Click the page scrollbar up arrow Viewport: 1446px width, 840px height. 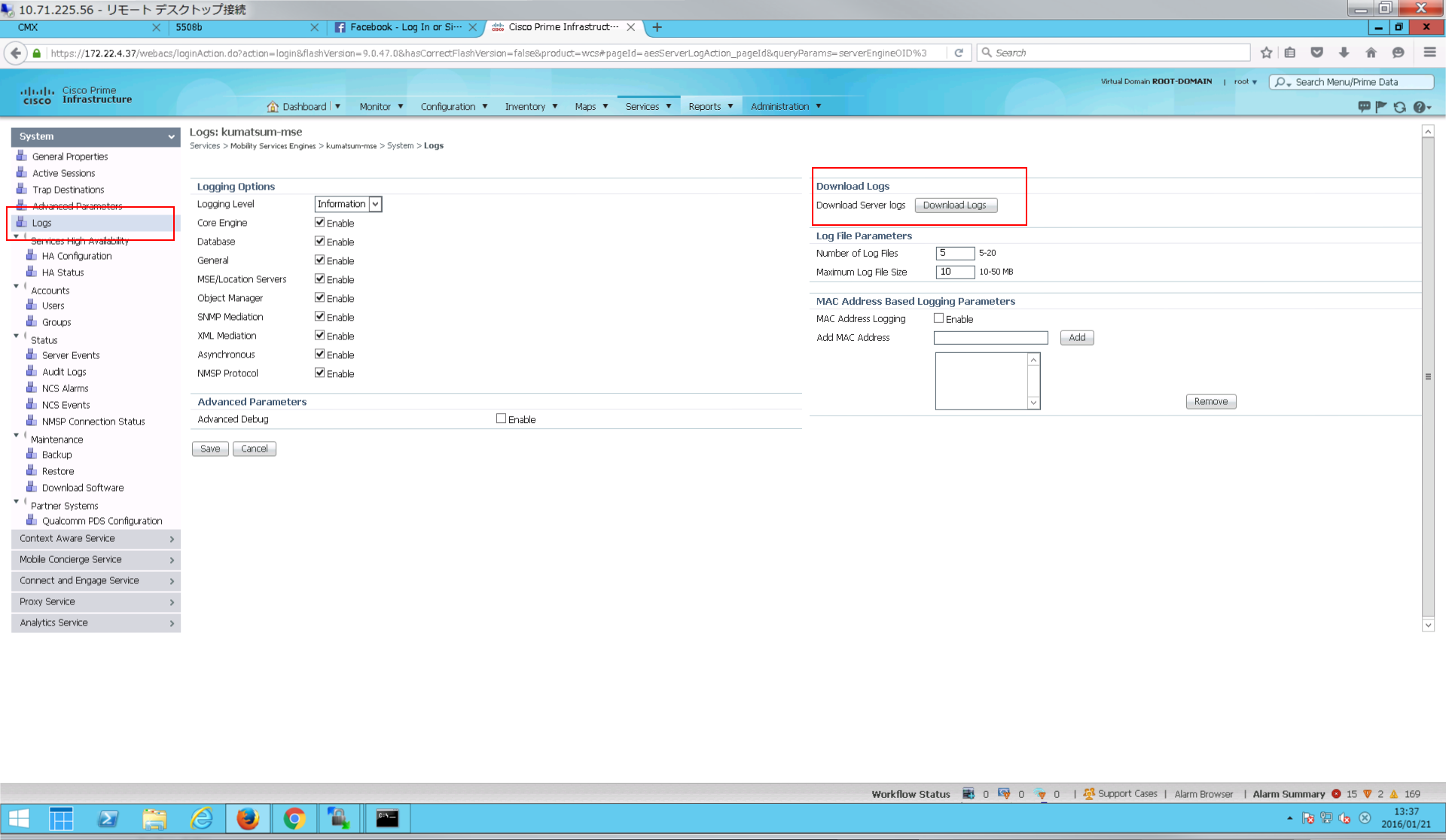1428,132
